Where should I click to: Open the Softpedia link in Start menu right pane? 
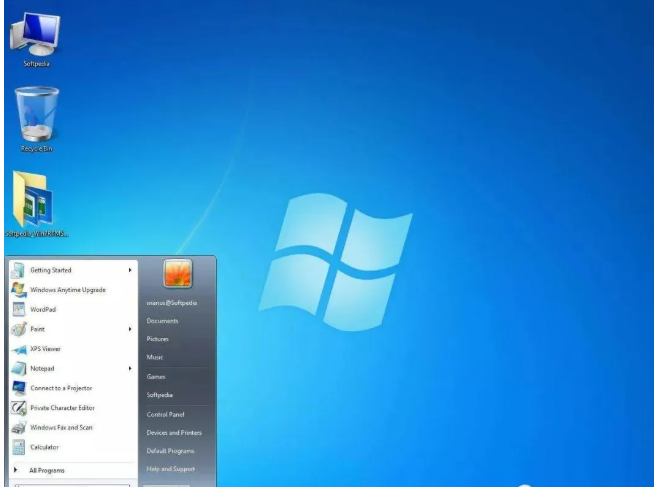(x=159, y=395)
